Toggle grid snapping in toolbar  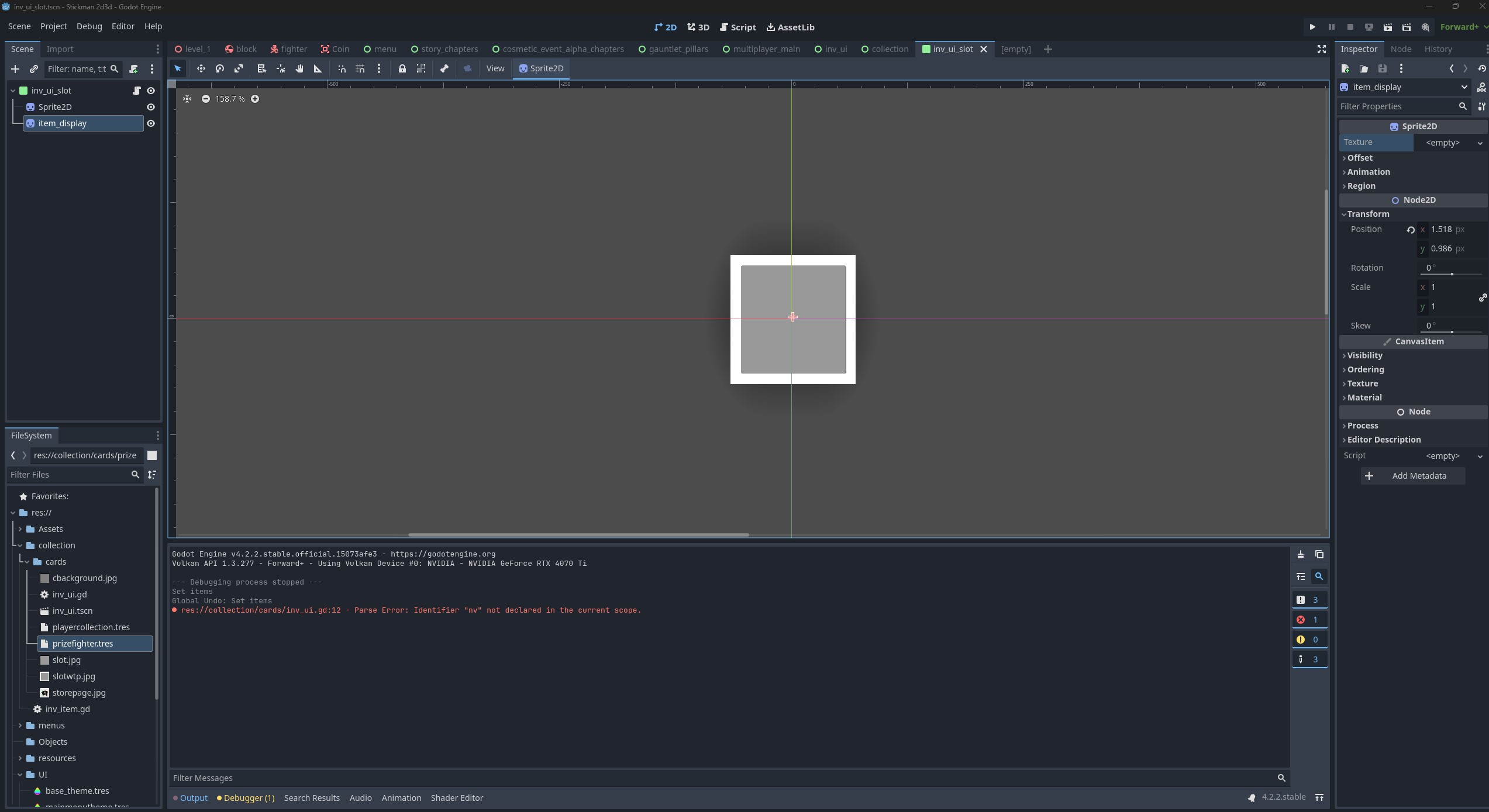[x=360, y=68]
